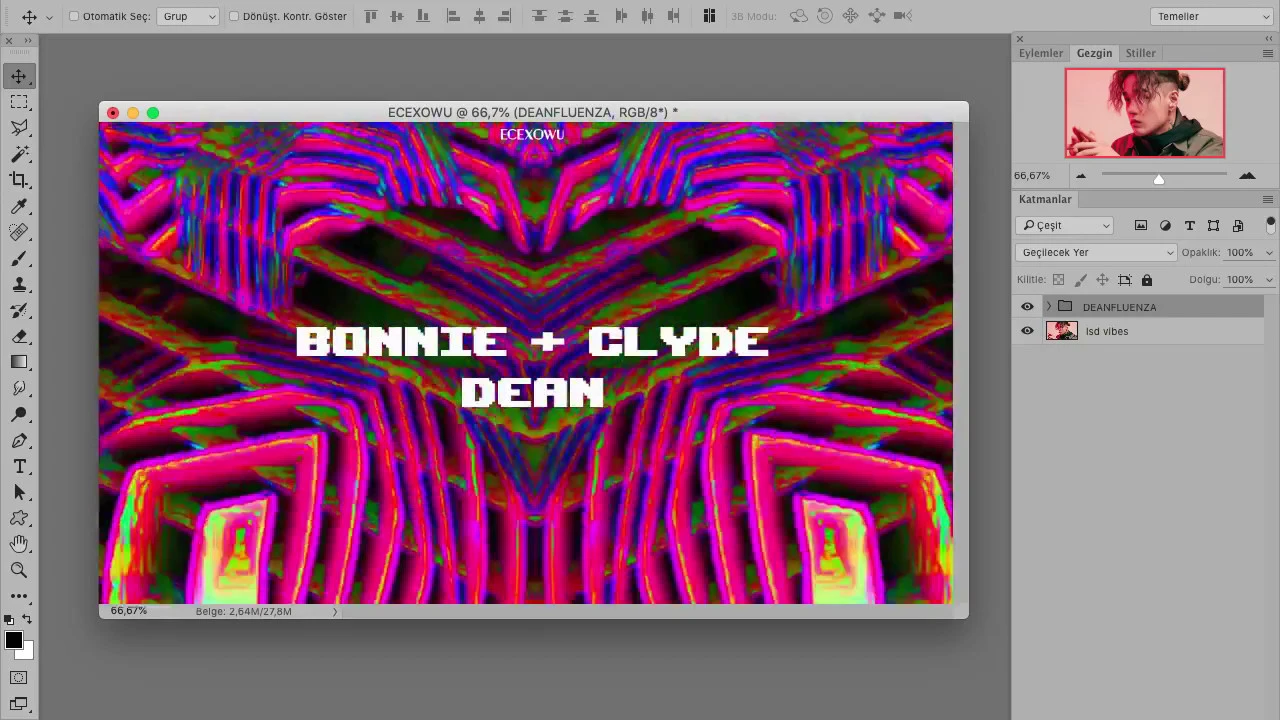The image size is (1280, 720).
Task: Switch to the Eylemler tab
Action: (1040, 53)
